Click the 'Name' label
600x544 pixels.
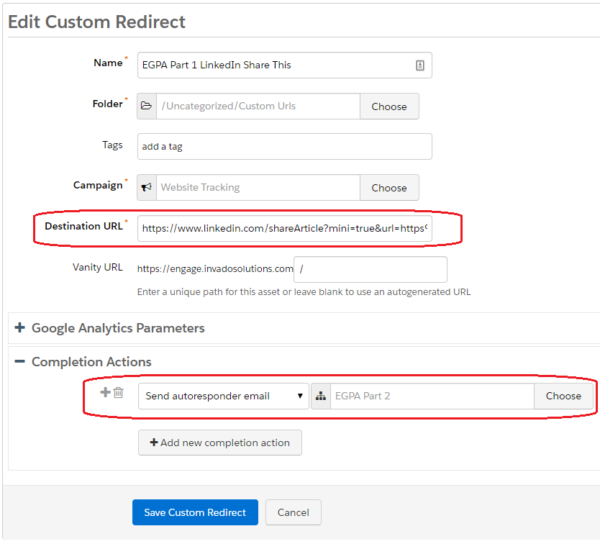click(108, 63)
